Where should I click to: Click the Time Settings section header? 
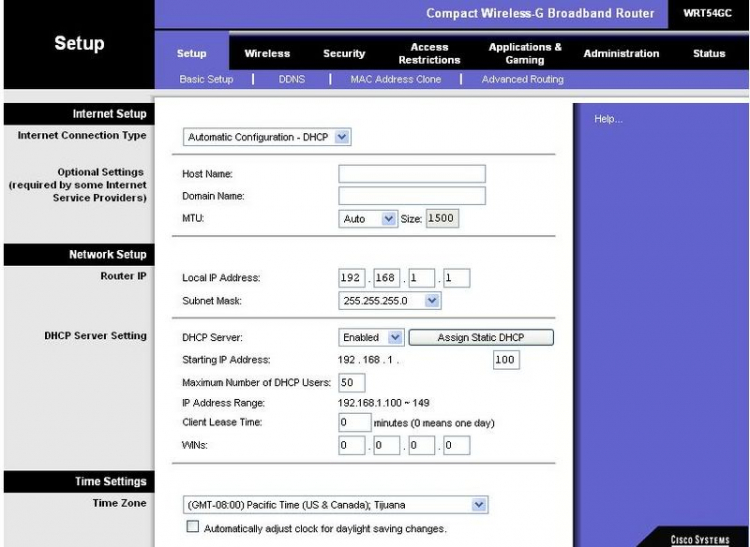click(x=79, y=481)
